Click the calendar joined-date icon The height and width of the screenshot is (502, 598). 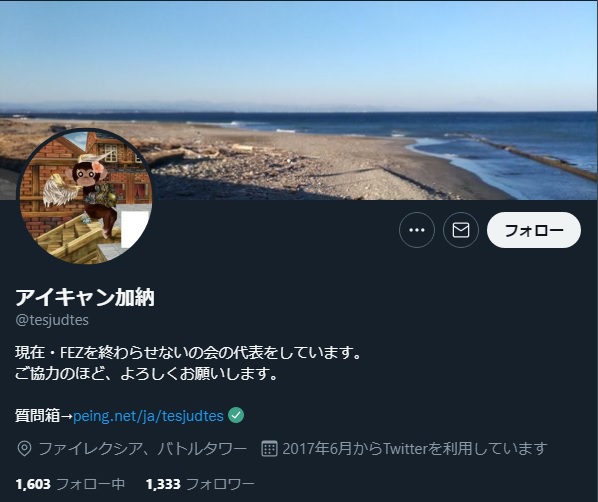[x=269, y=449]
